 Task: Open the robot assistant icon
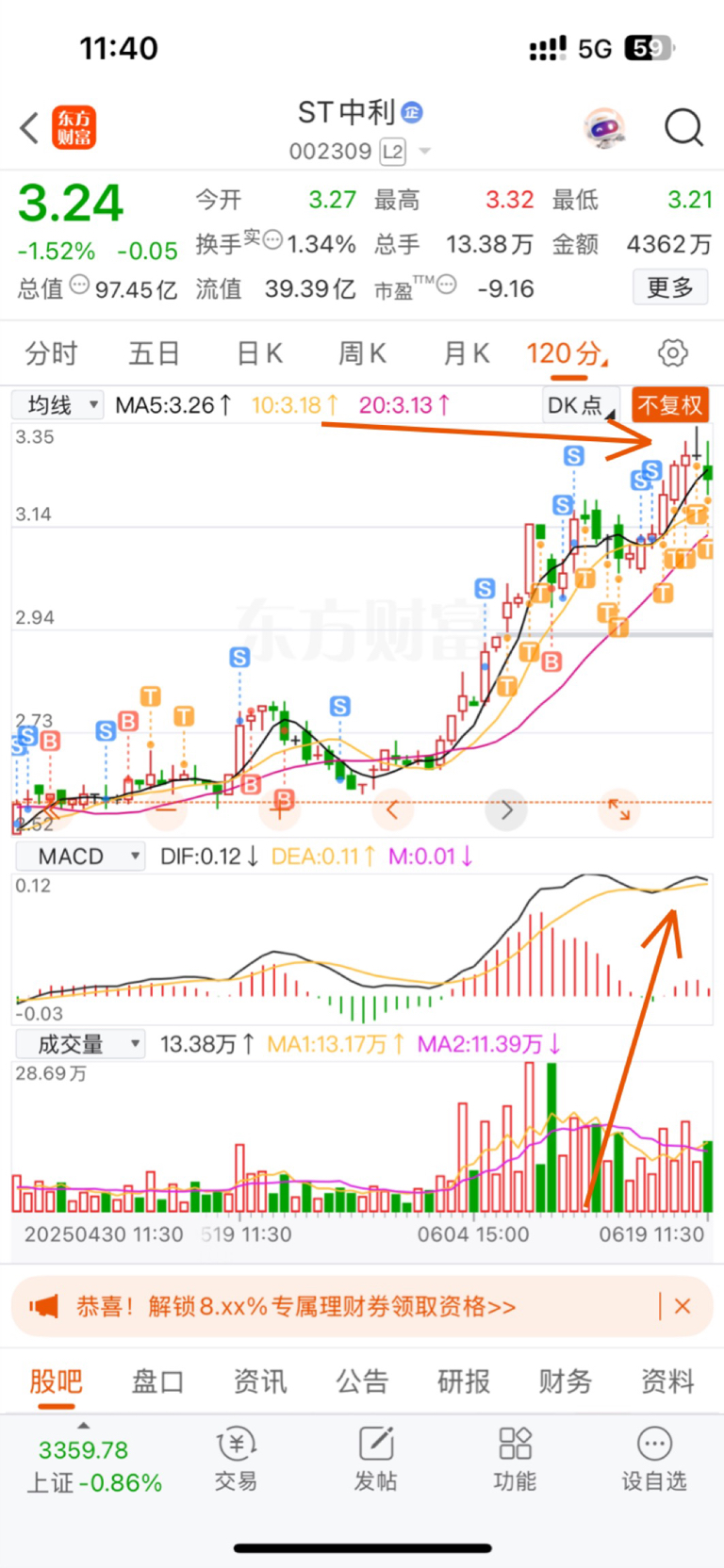coord(603,127)
